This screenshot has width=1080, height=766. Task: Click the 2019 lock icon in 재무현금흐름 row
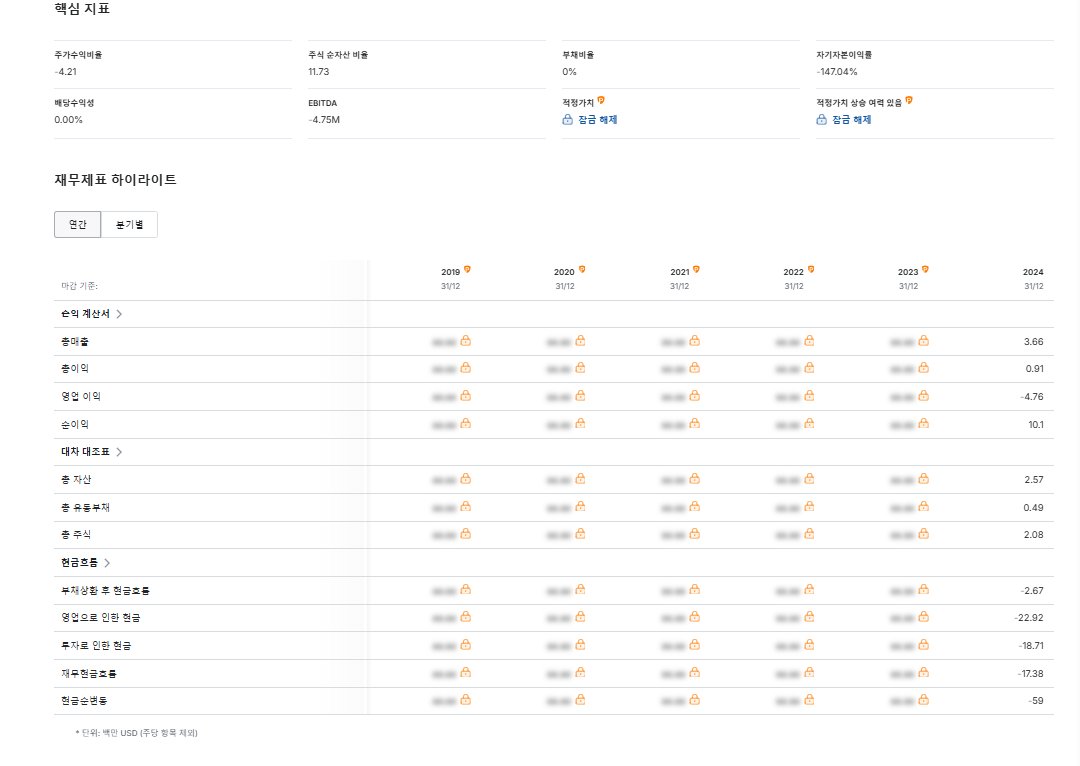[x=466, y=672]
